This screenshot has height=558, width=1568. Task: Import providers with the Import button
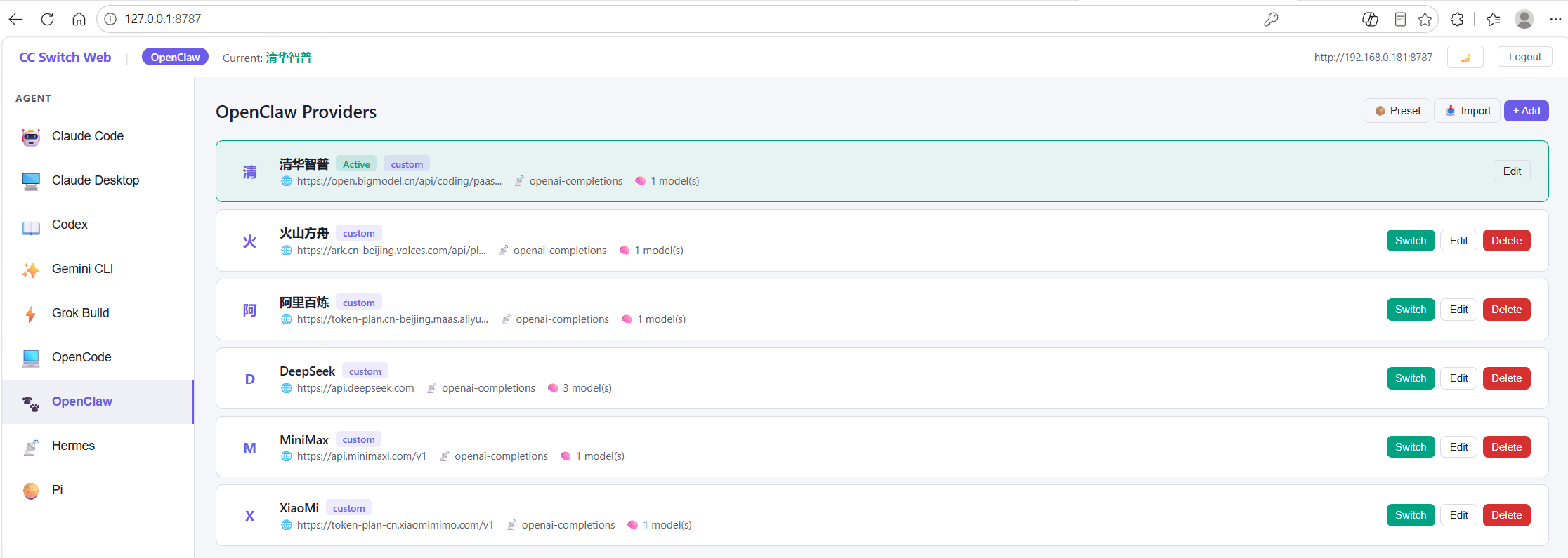(1467, 111)
